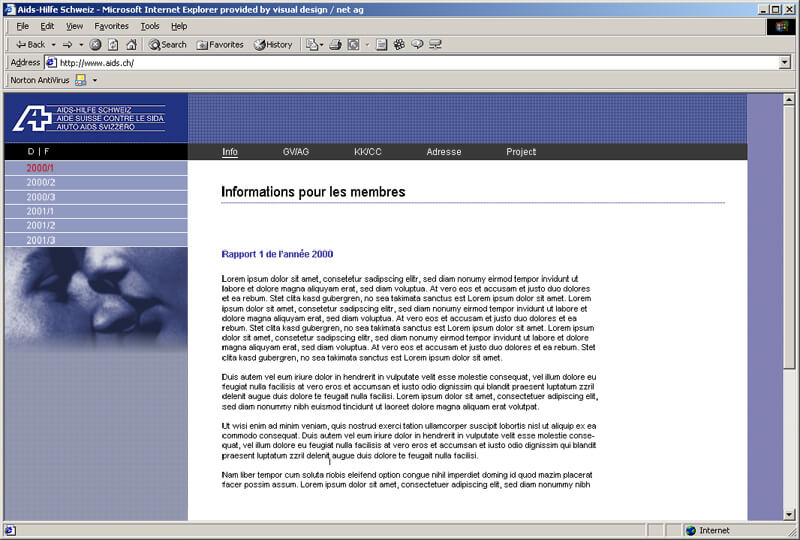Select the Adresse navigation tab

444,152
